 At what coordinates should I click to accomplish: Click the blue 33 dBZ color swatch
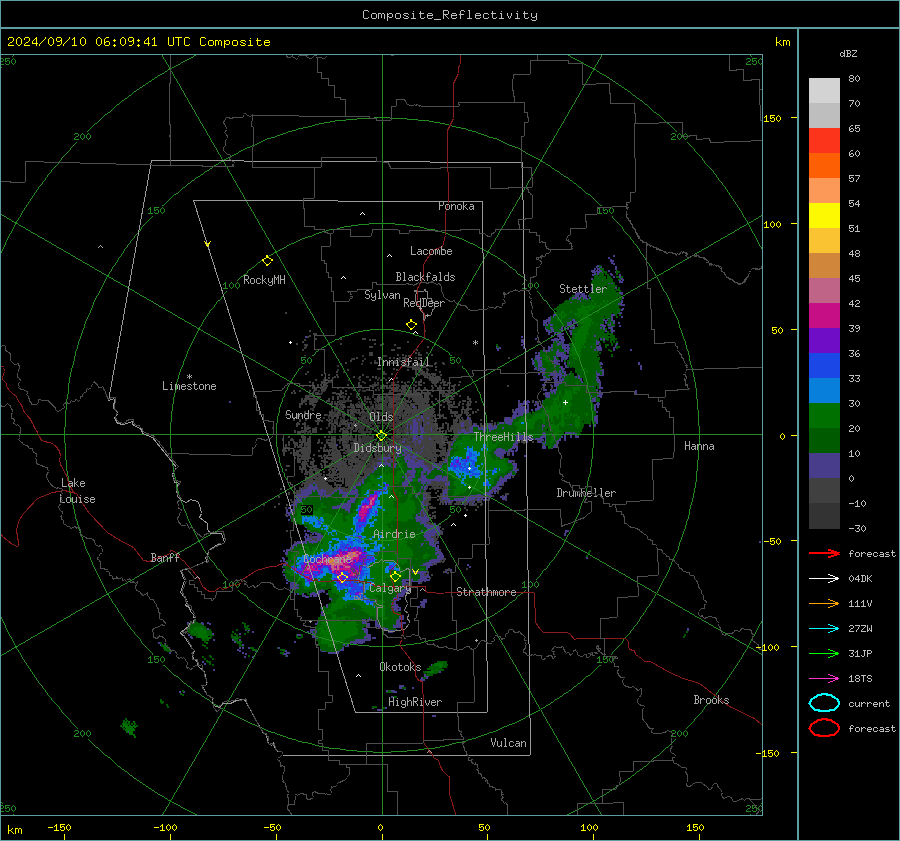[824, 365]
